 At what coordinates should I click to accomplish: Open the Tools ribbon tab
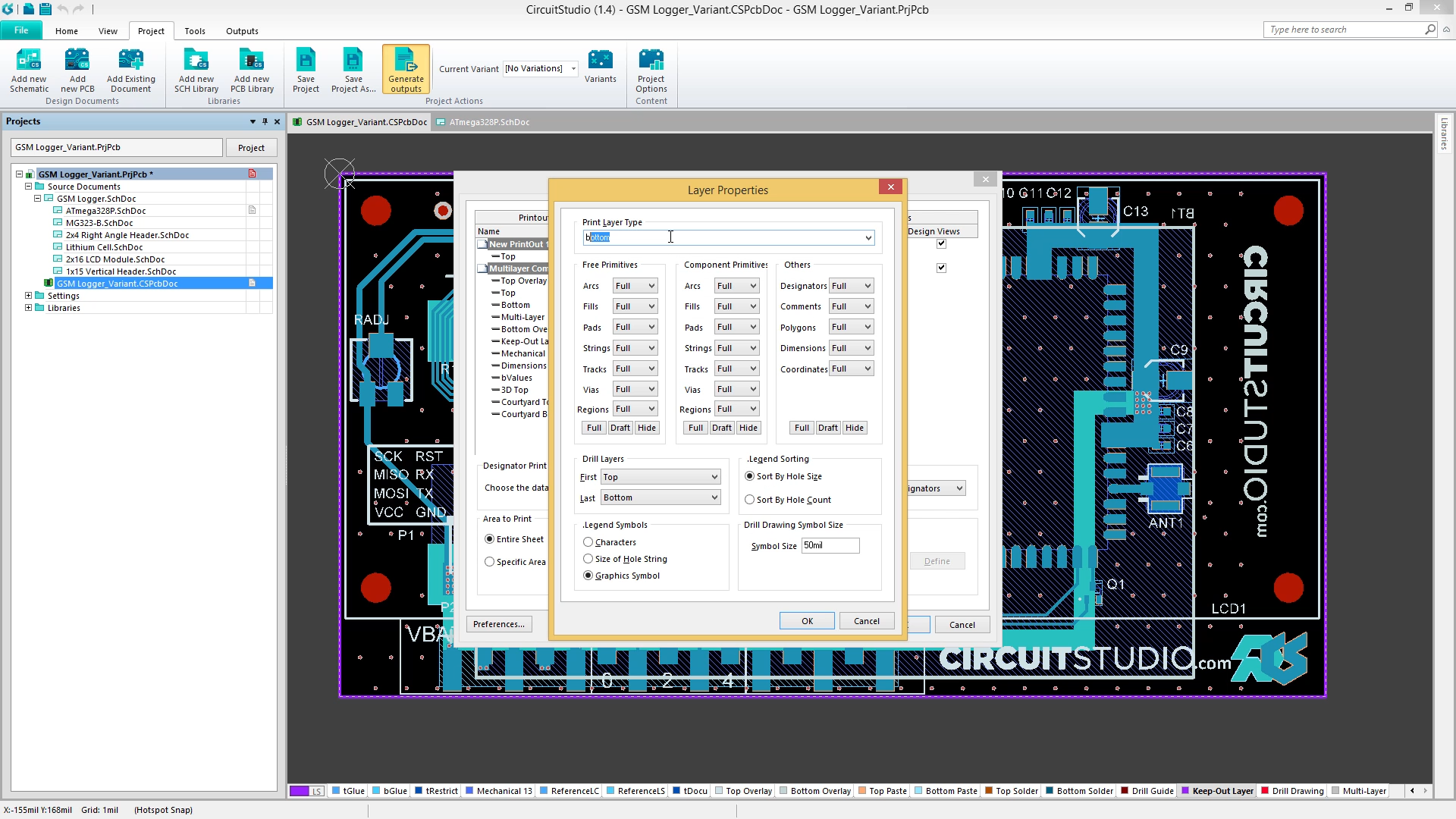coord(194,31)
